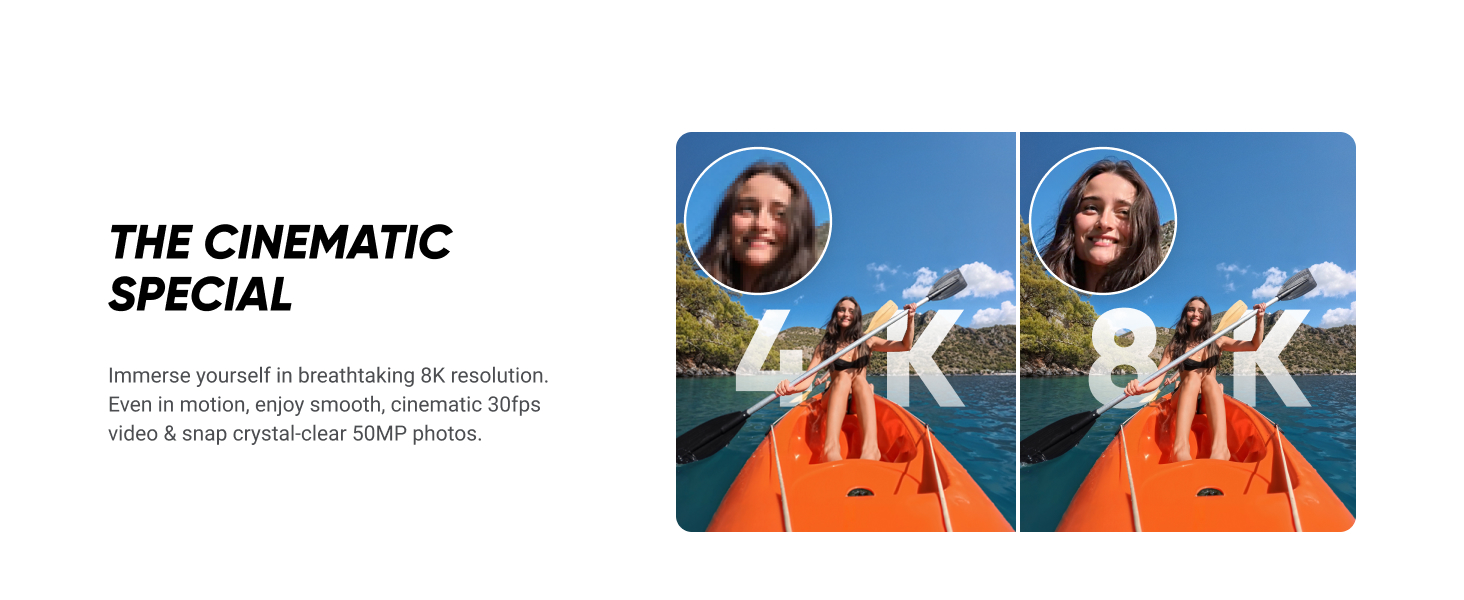Click the blurry face circle on 4K photo

coord(758,221)
